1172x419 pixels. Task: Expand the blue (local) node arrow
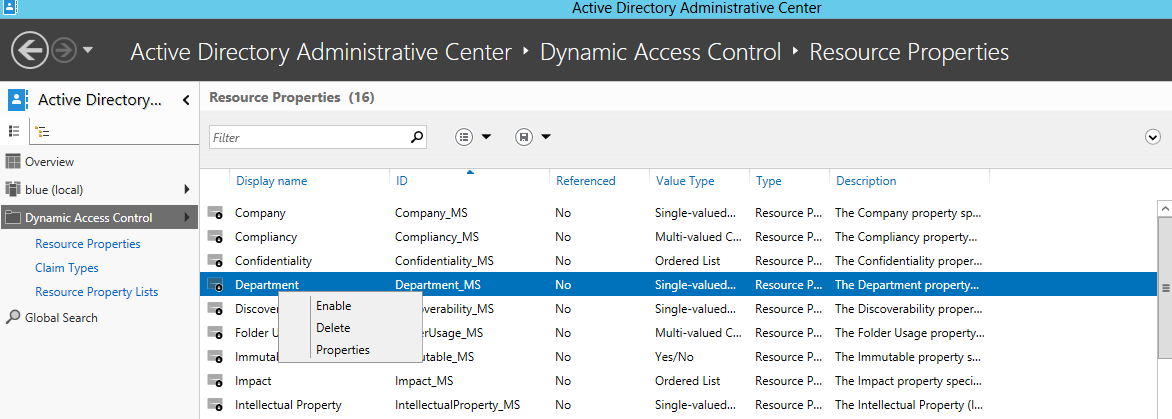pos(186,189)
